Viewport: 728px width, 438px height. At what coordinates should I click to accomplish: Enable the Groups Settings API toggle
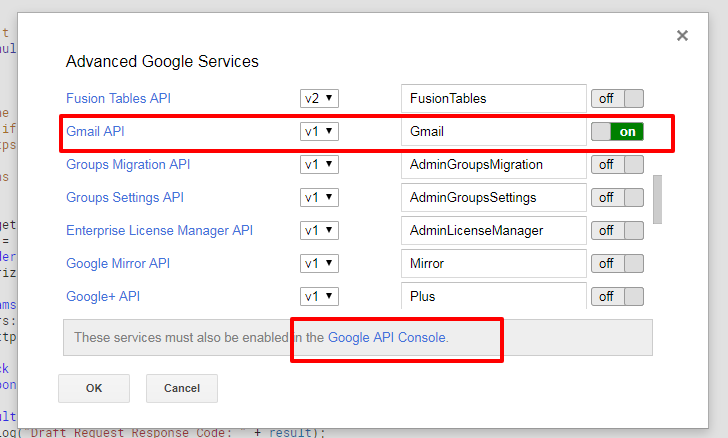tap(617, 197)
